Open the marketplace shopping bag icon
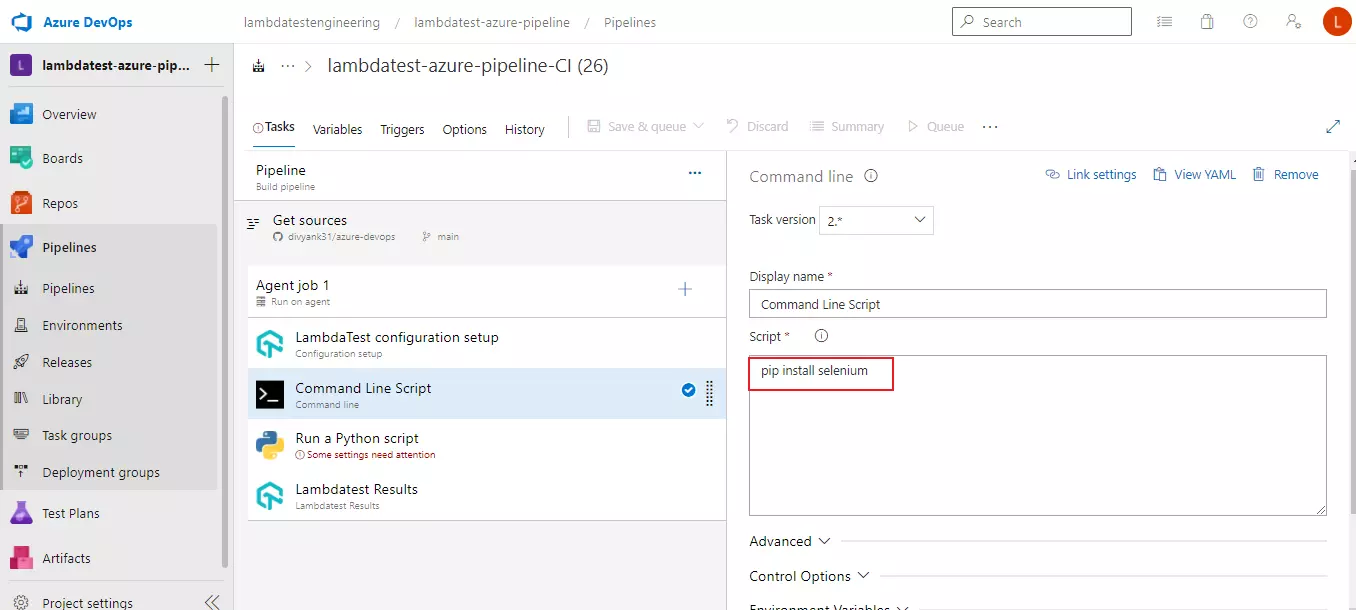This screenshot has width=1356, height=610. [x=1207, y=21]
